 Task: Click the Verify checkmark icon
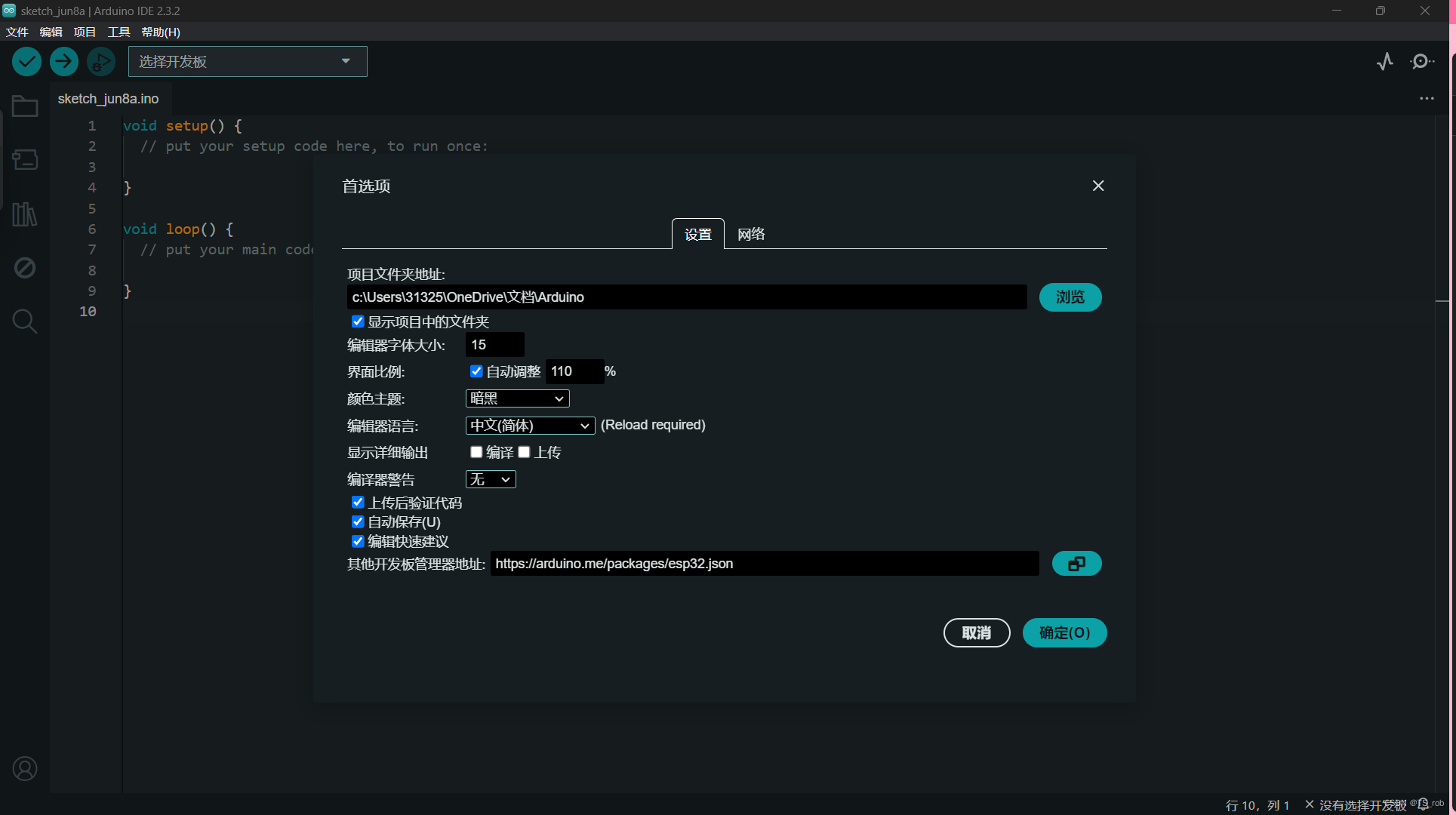(x=26, y=61)
